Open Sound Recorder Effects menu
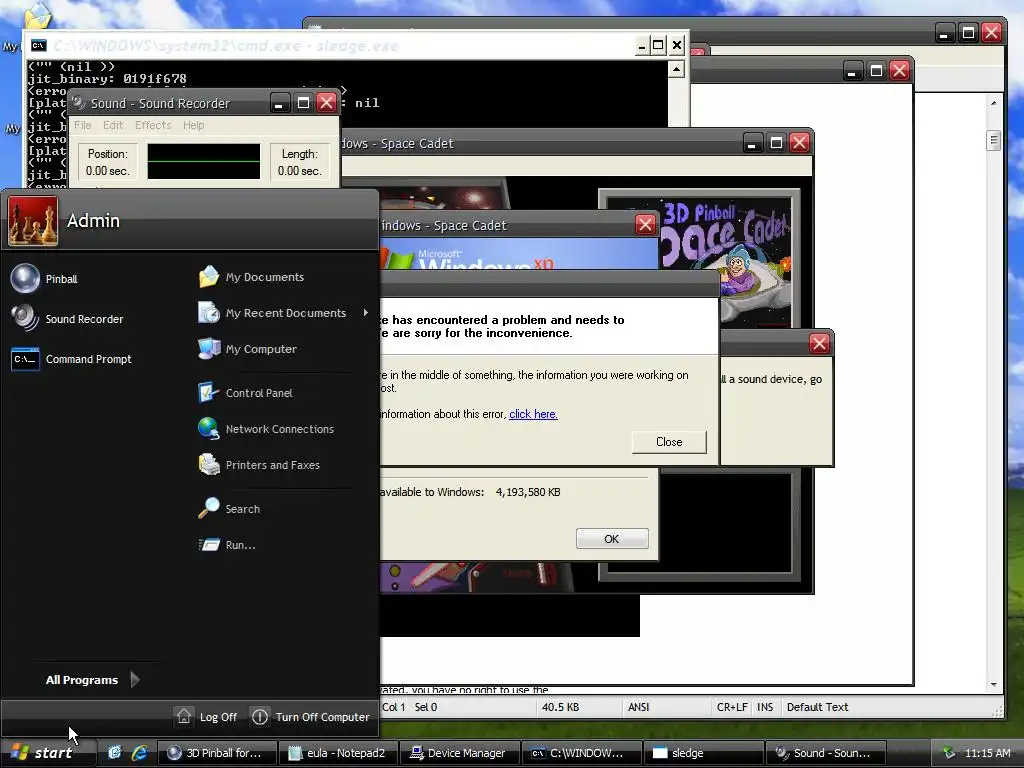 153,125
